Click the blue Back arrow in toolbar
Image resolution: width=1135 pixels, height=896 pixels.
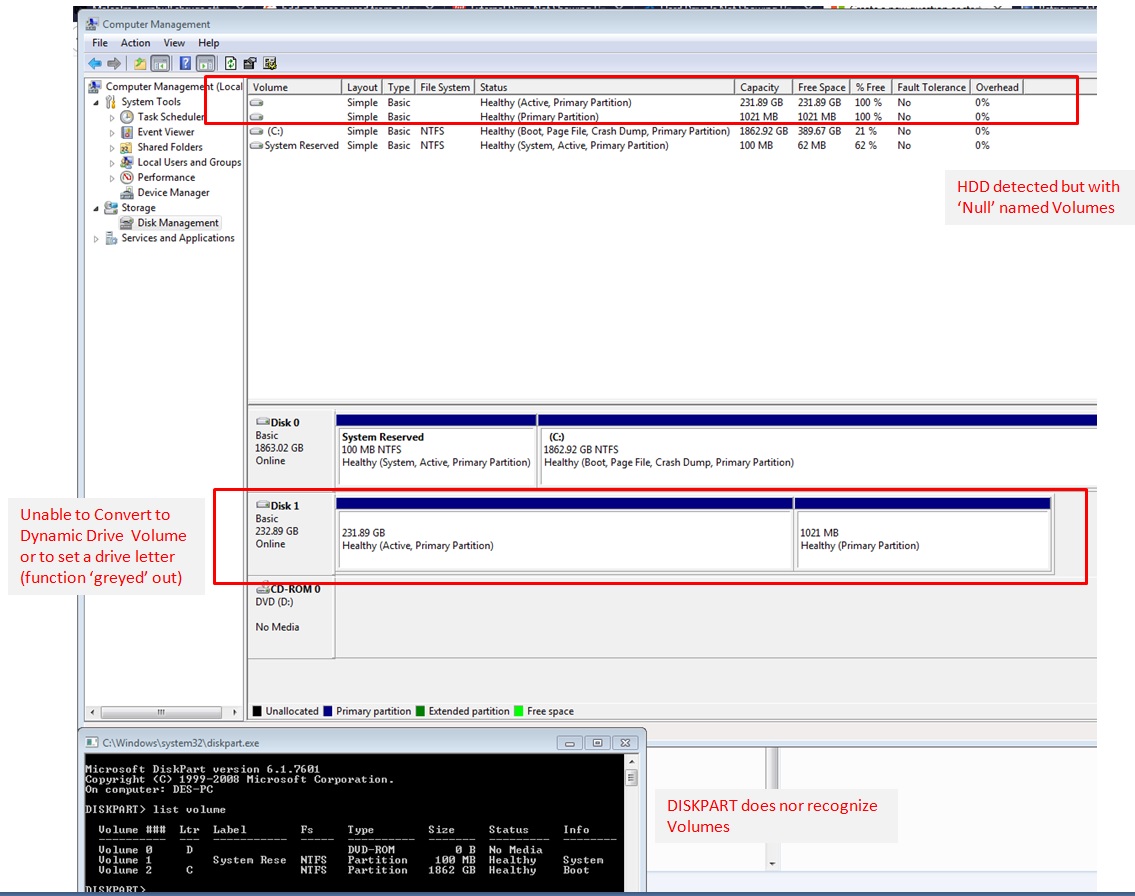tap(95, 64)
